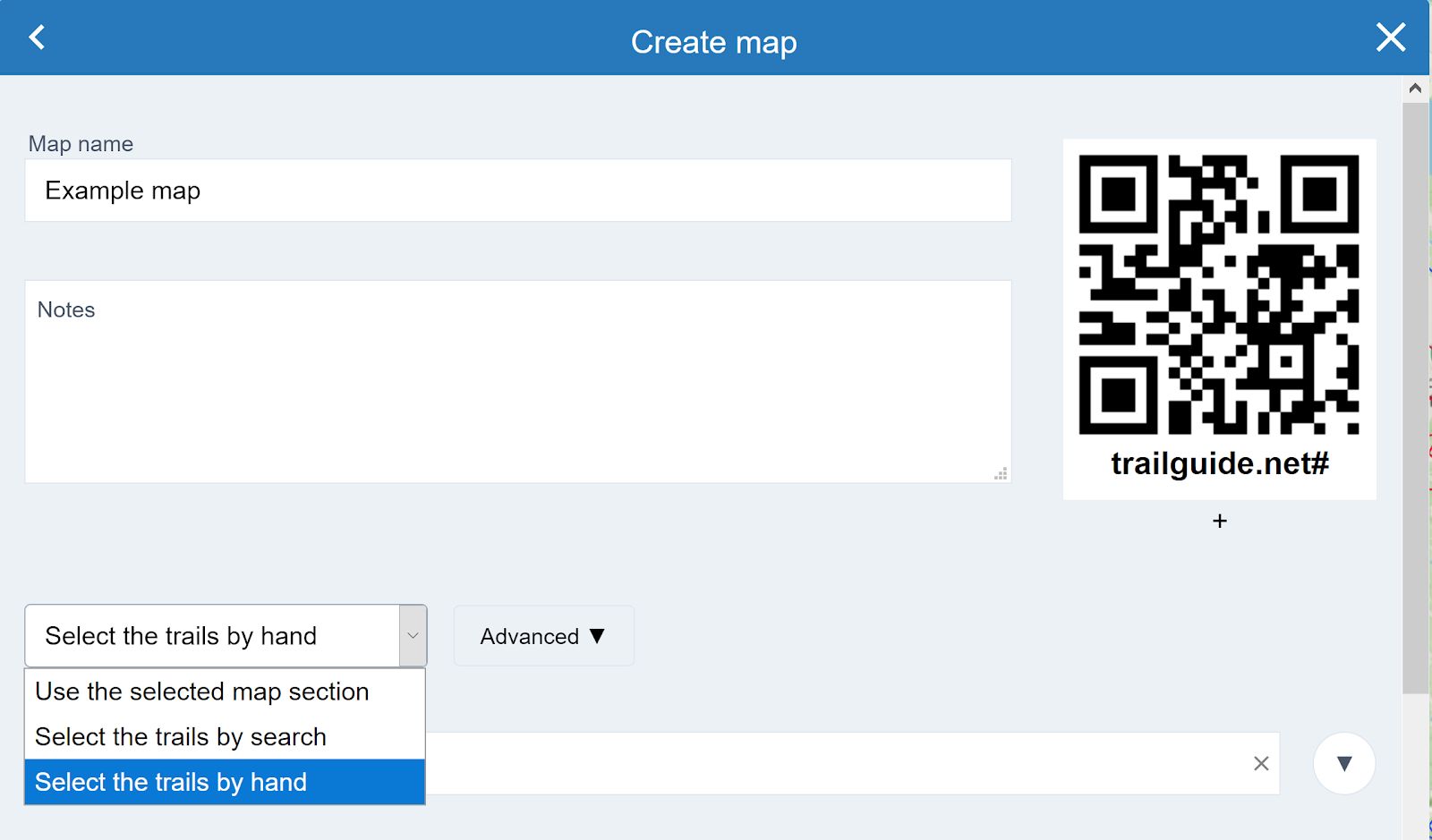
Task: Choose Select the trails by hand option
Action: click(225, 782)
